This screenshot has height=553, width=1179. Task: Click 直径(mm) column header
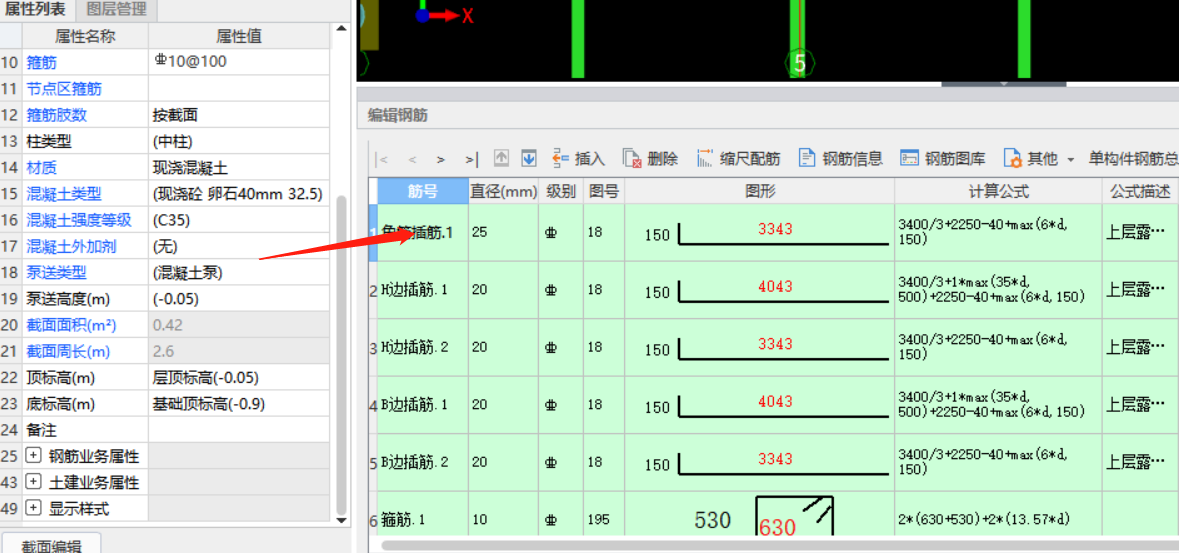point(503,191)
